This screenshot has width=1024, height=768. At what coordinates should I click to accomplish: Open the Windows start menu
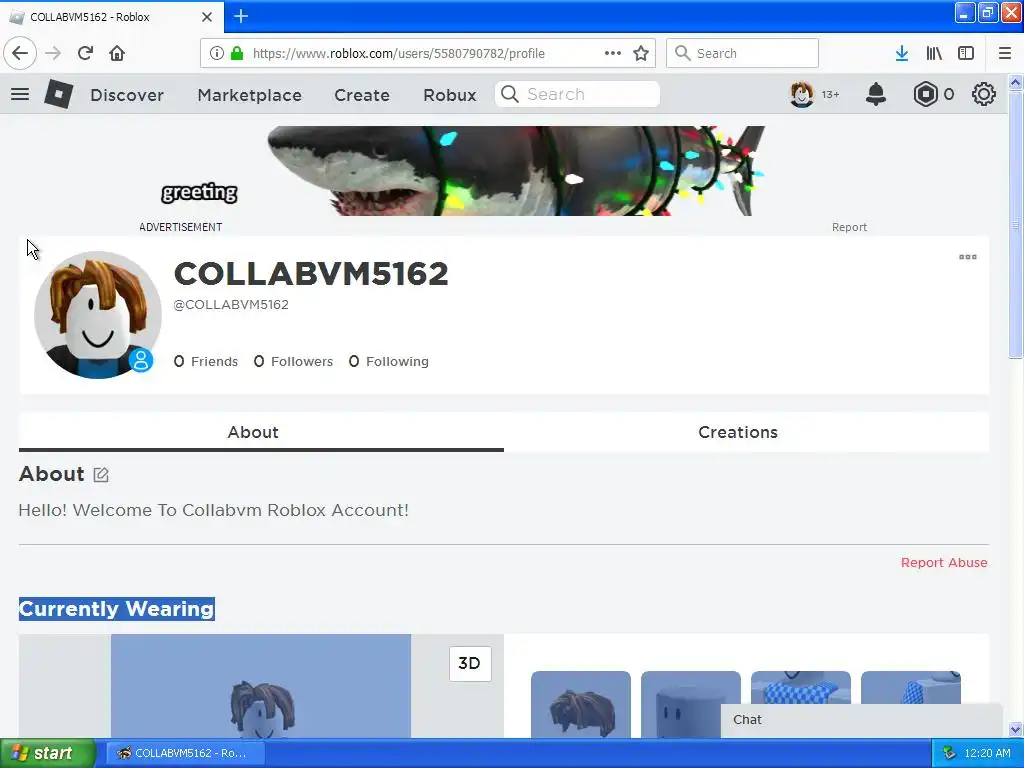(x=48, y=753)
